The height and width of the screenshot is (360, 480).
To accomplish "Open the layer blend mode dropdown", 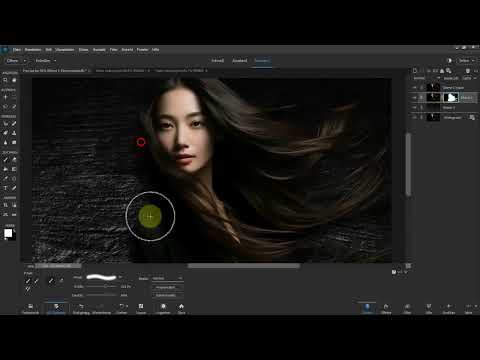I will [x=427, y=78].
